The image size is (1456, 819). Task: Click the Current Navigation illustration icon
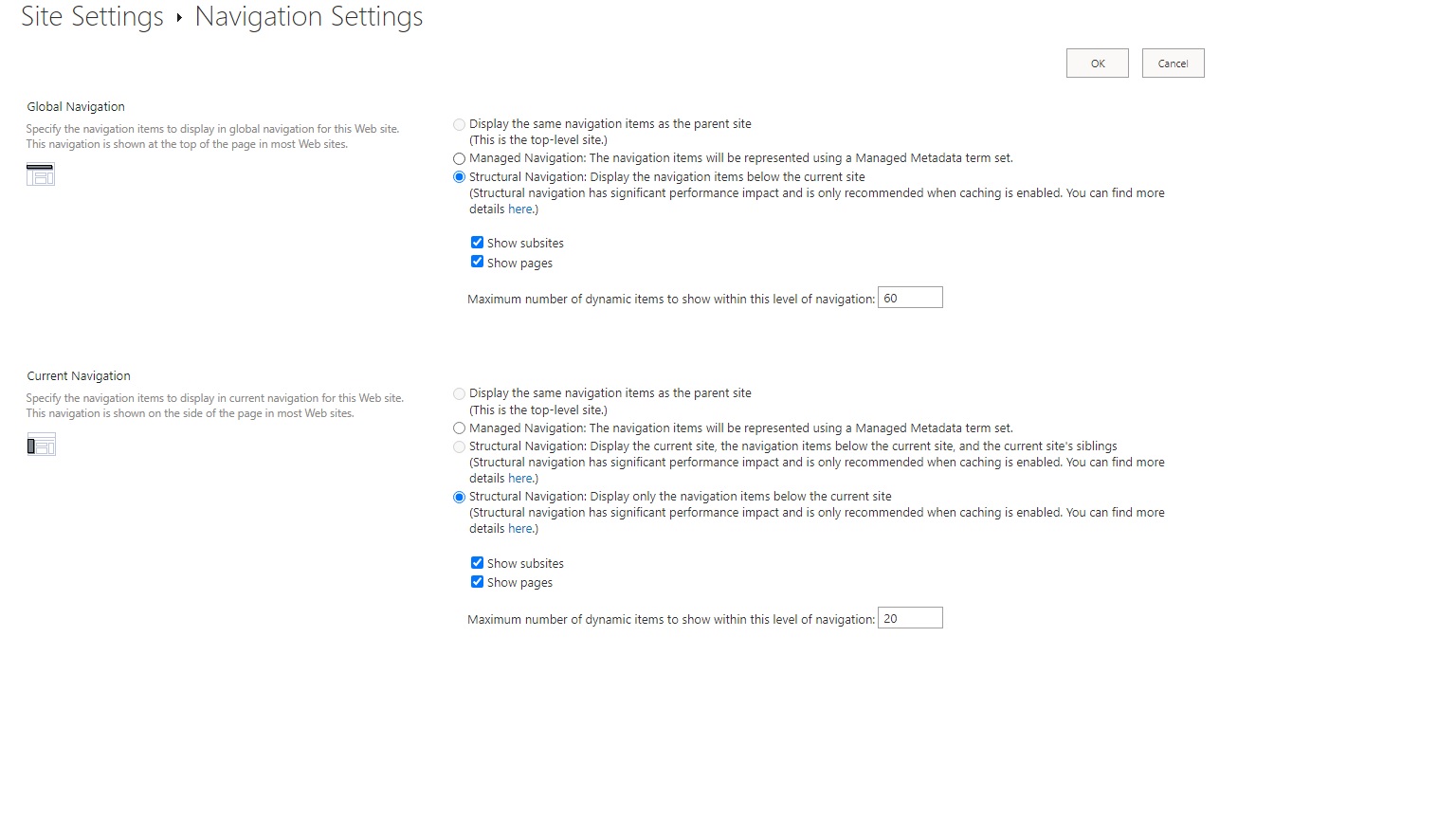coord(41,444)
